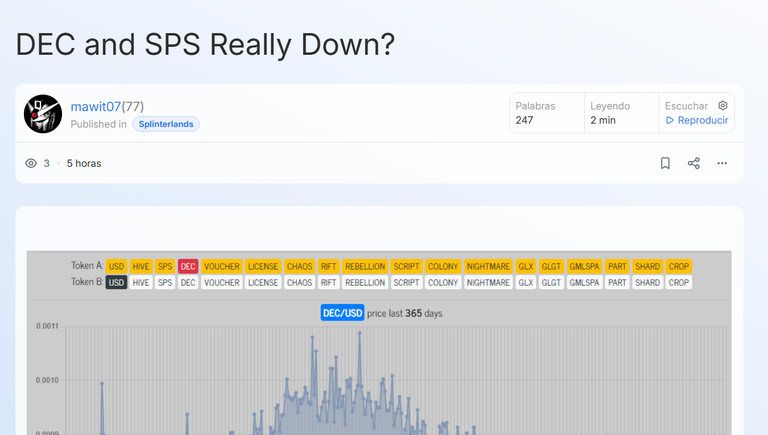Screen dimensions: 768x435
Task: Select COLONY in Token B row
Action: (443, 283)
